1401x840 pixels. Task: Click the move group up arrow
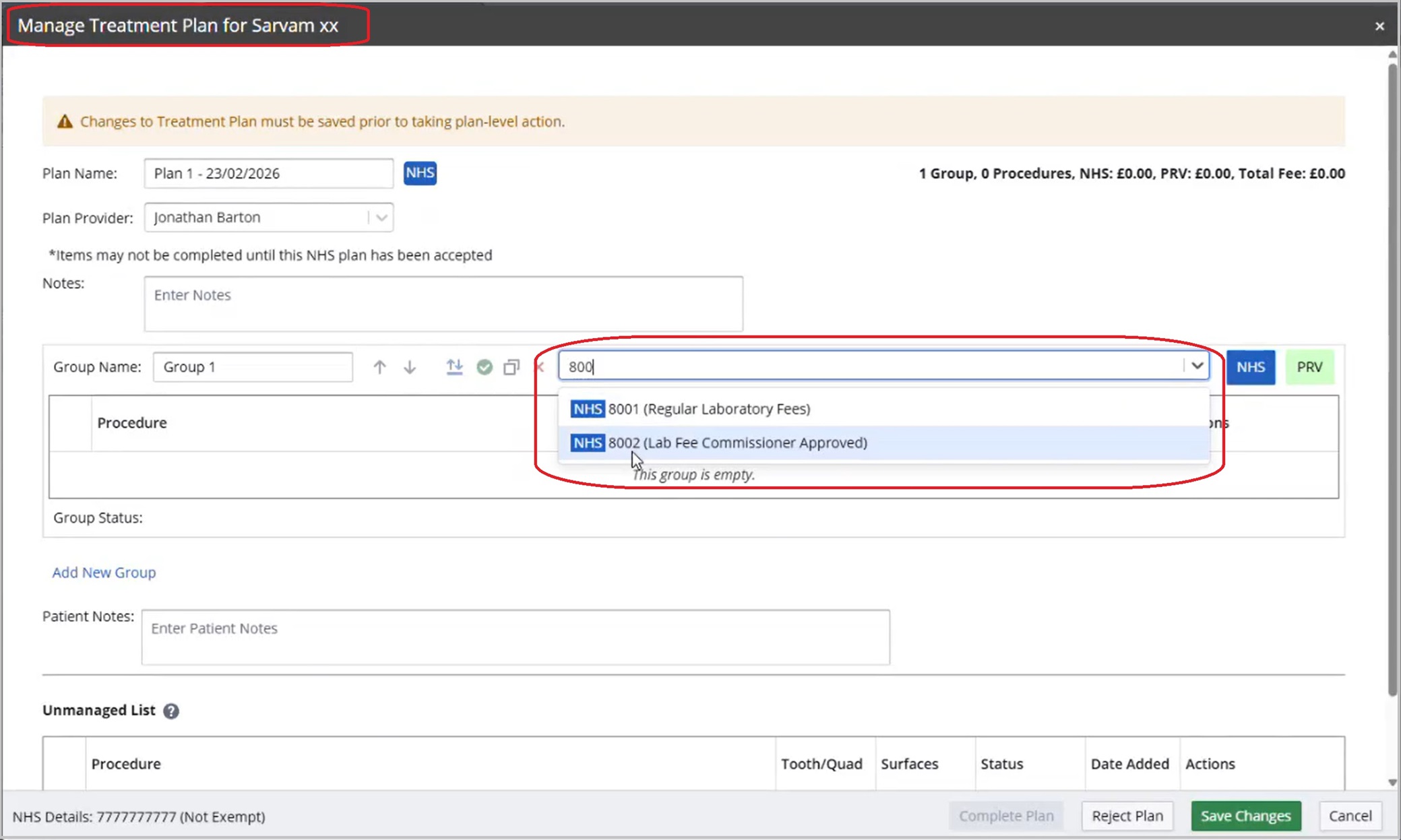[379, 367]
